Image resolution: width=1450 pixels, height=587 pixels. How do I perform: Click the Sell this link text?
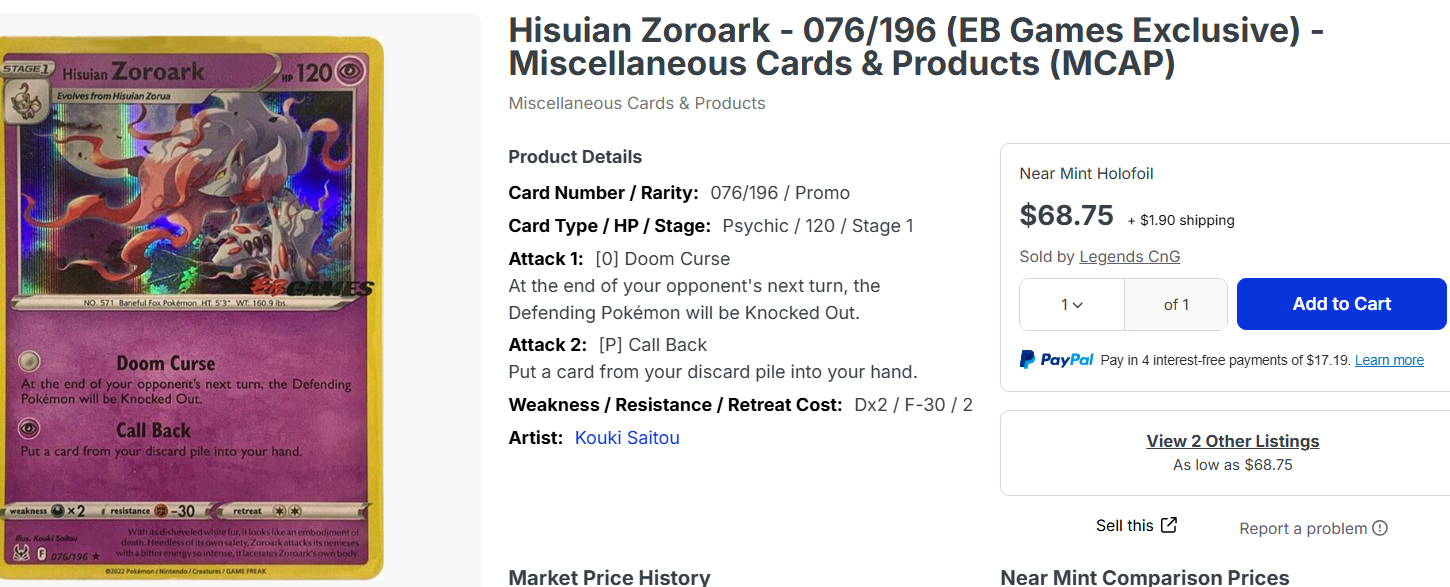click(x=1124, y=526)
